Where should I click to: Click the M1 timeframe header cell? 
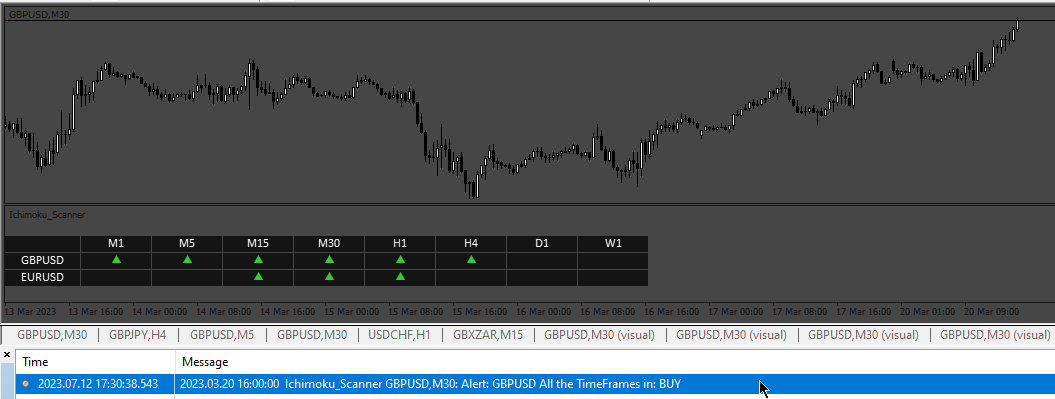coord(116,243)
